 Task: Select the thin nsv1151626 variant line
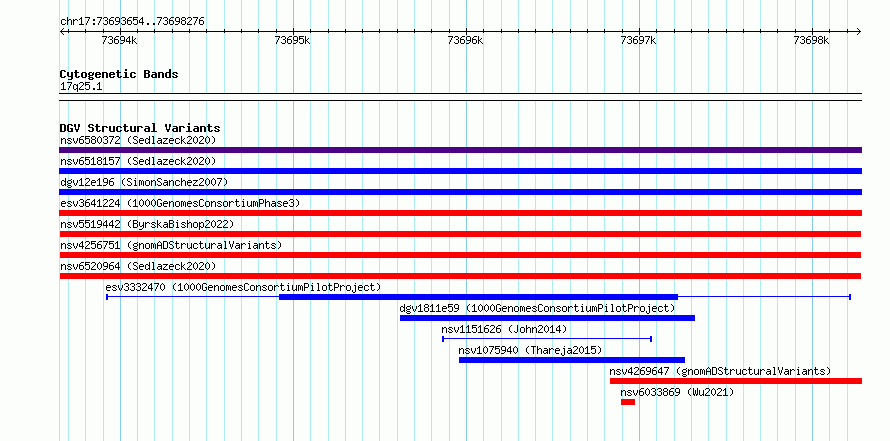click(x=547, y=339)
